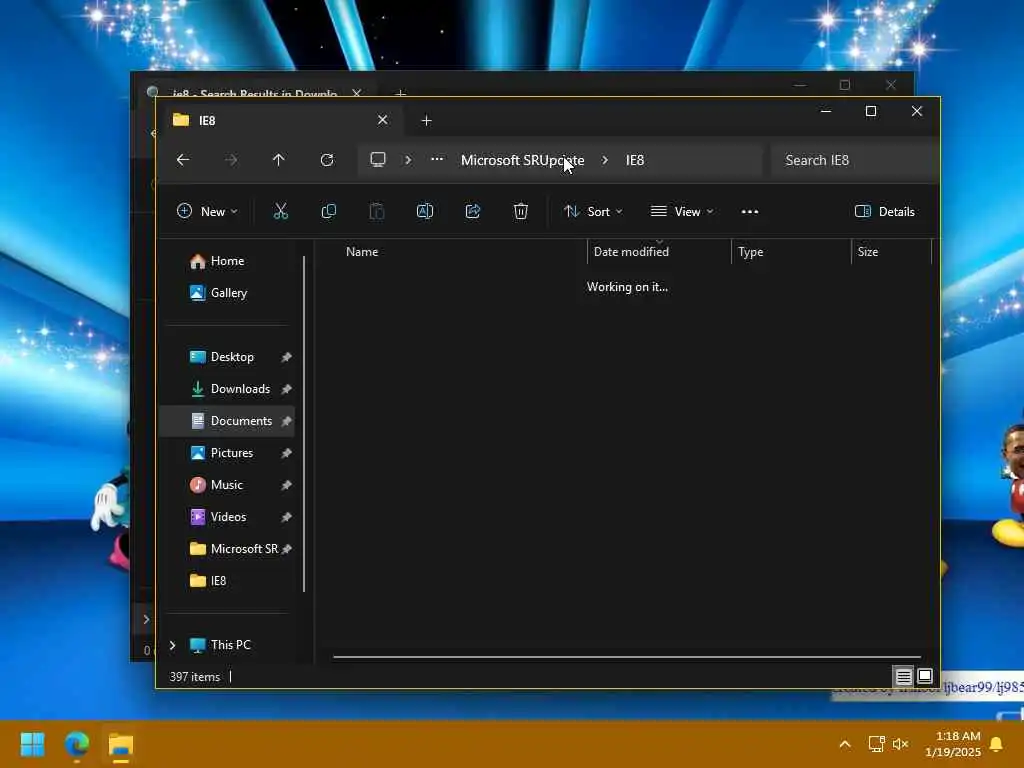Image resolution: width=1024 pixels, height=768 pixels.
Task: Click the muted volume tray icon
Action: pyautogui.click(x=901, y=744)
